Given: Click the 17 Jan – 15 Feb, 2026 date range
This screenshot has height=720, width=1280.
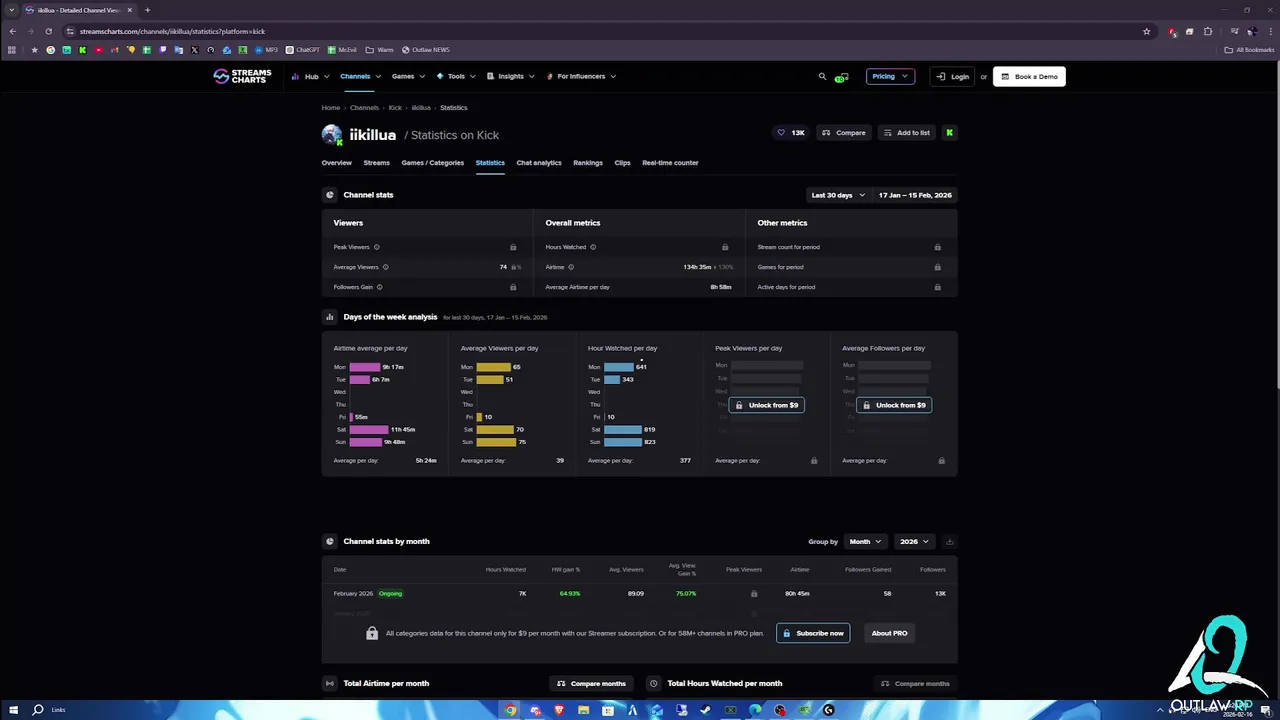Looking at the screenshot, I should tap(915, 195).
